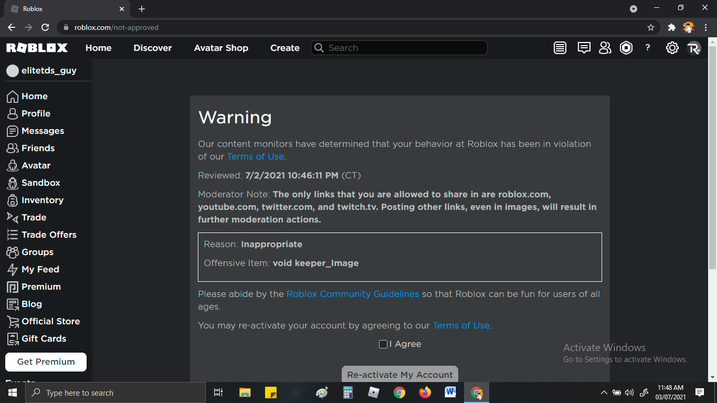Select Avatar Shop in top navigation
Viewport: 717px width, 403px height.
[221, 48]
